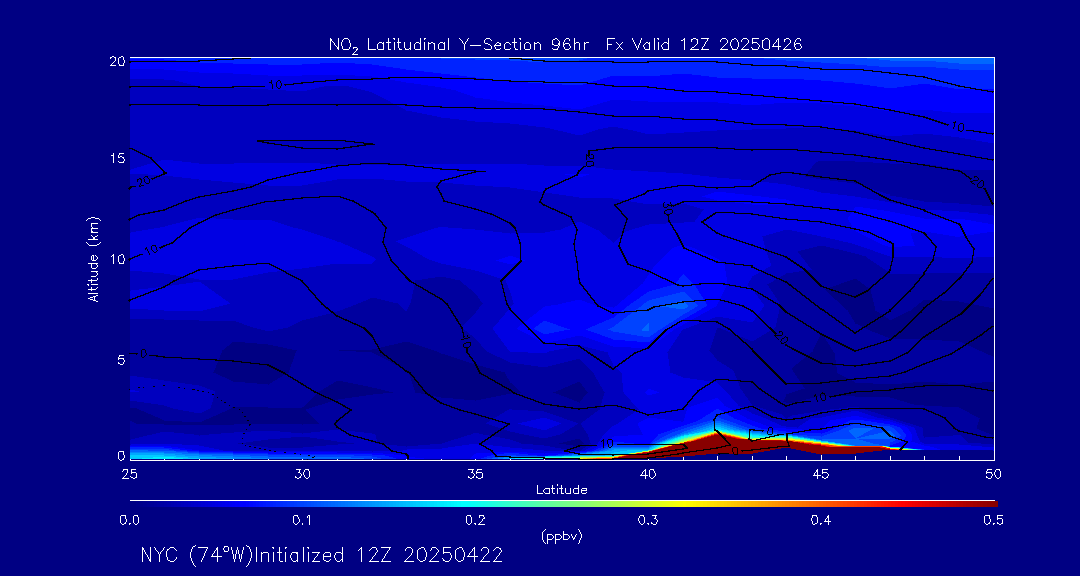Click latitude axis tick label 50
1080x576 pixels.
[994, 474]
